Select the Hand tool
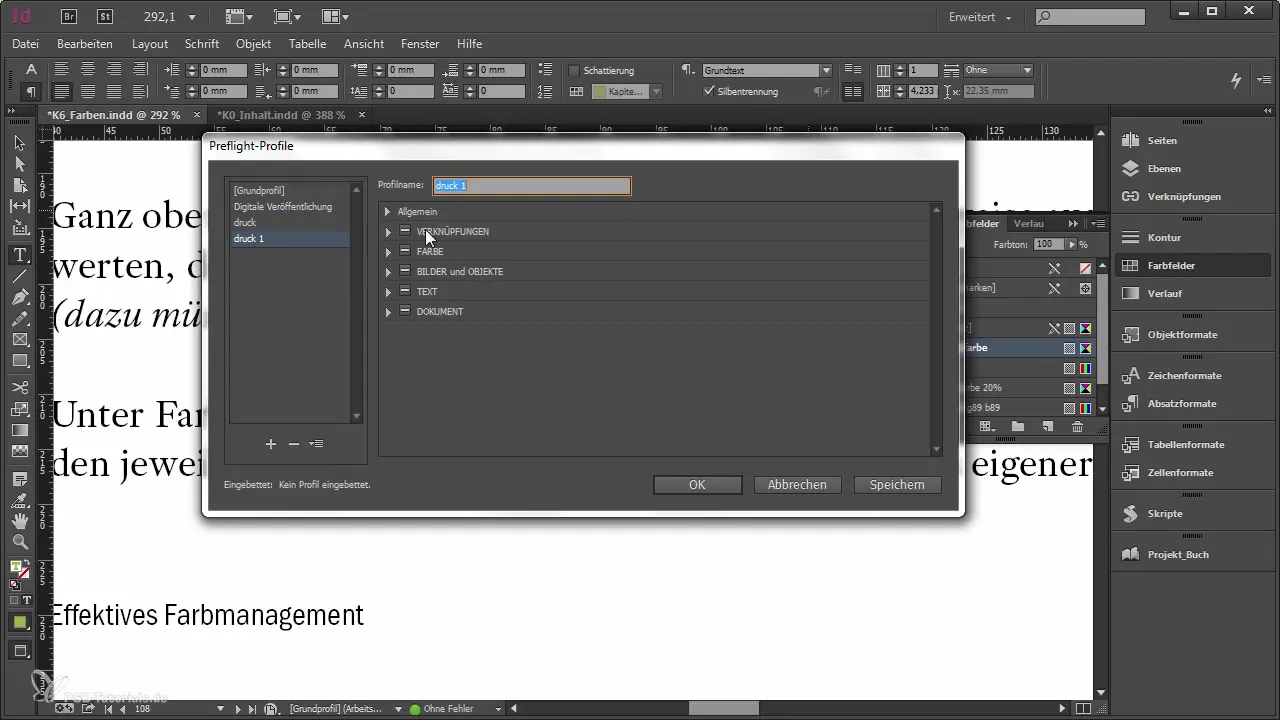Screen dimensions: 1280x720 pos(19,521)
